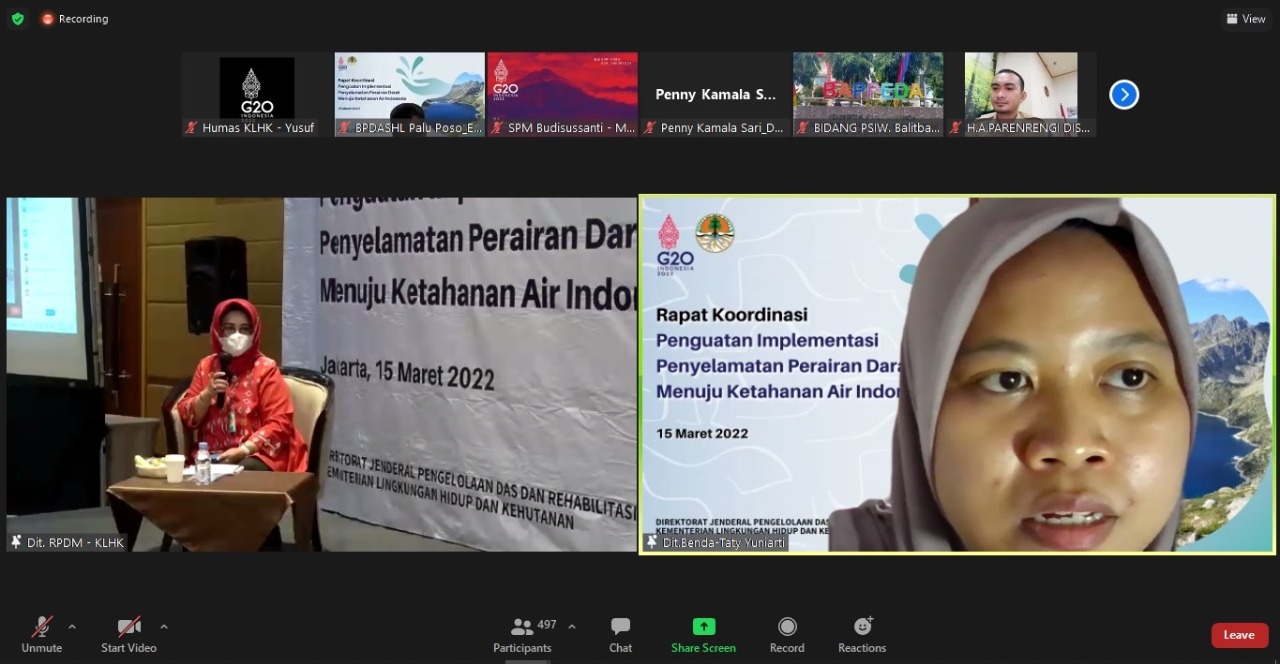Select the BPDASHL Palu Poso video thumbnail

click(x=409, y=94)
